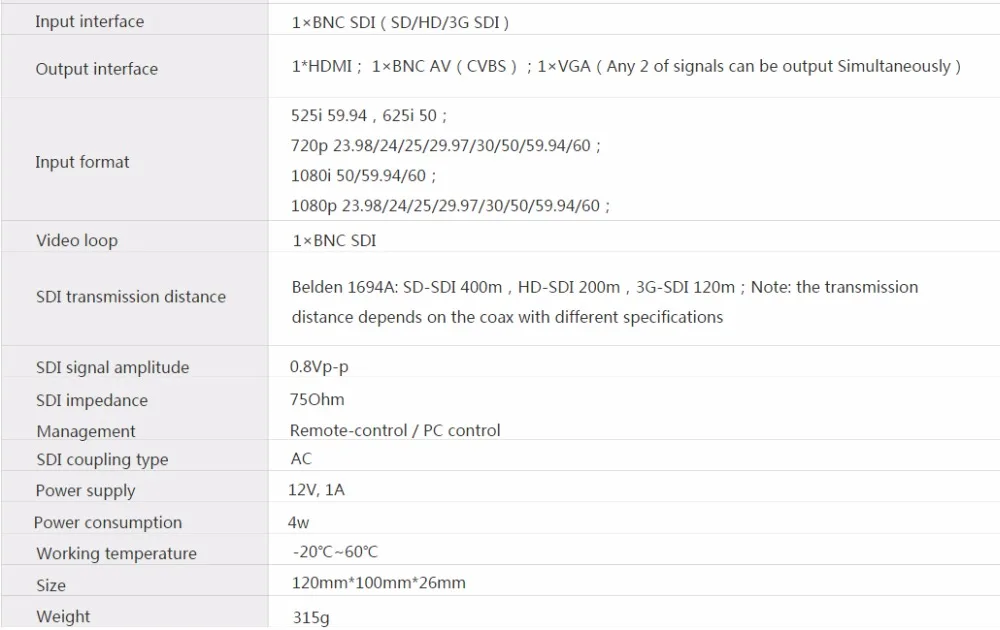Image resolution: width=1000 pixels, height=630 pixels.
Task: Click the Belden 1694A distance text
Action: [x=605, y=302]
